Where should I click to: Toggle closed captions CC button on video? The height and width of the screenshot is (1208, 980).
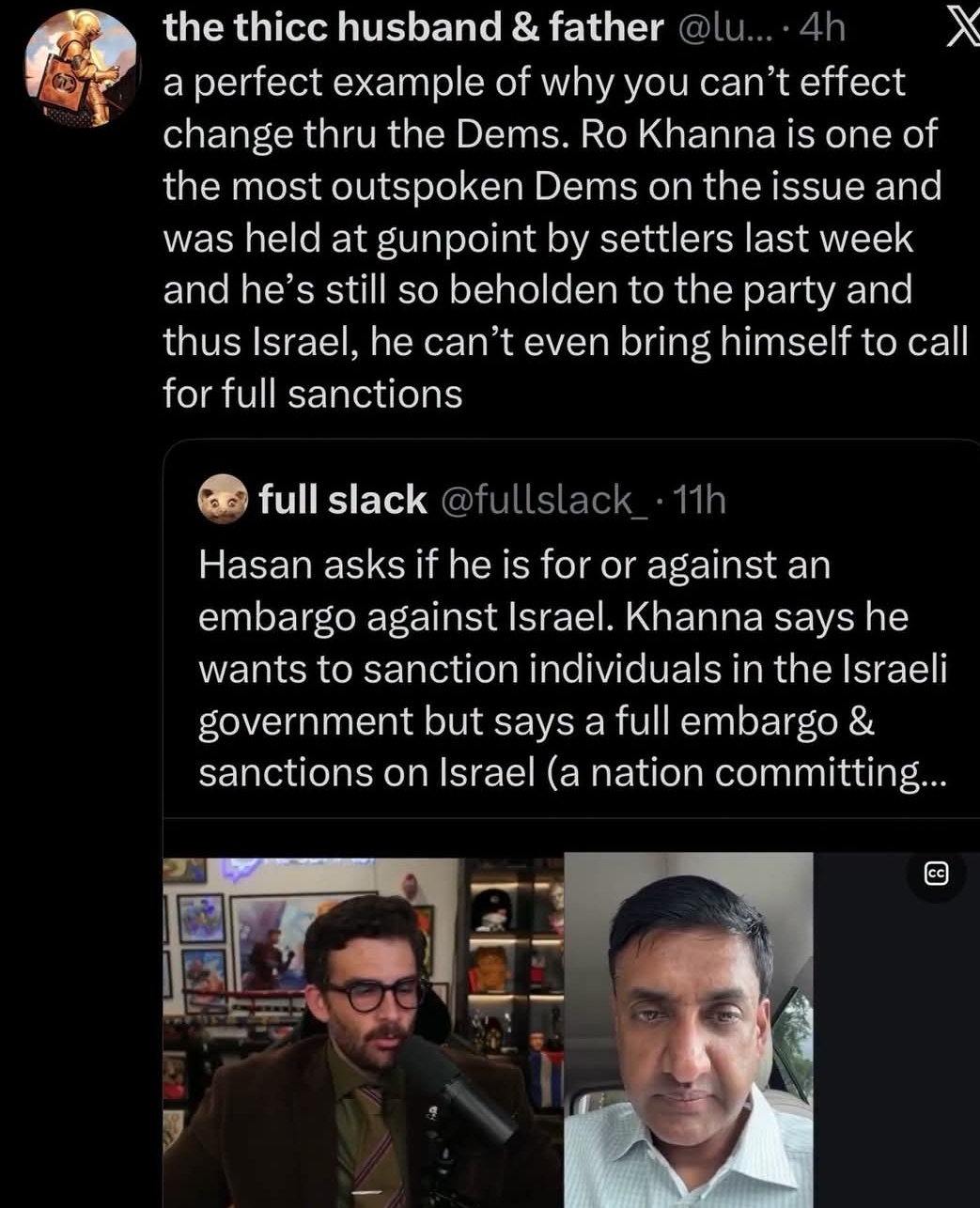[x=936, y=875]
